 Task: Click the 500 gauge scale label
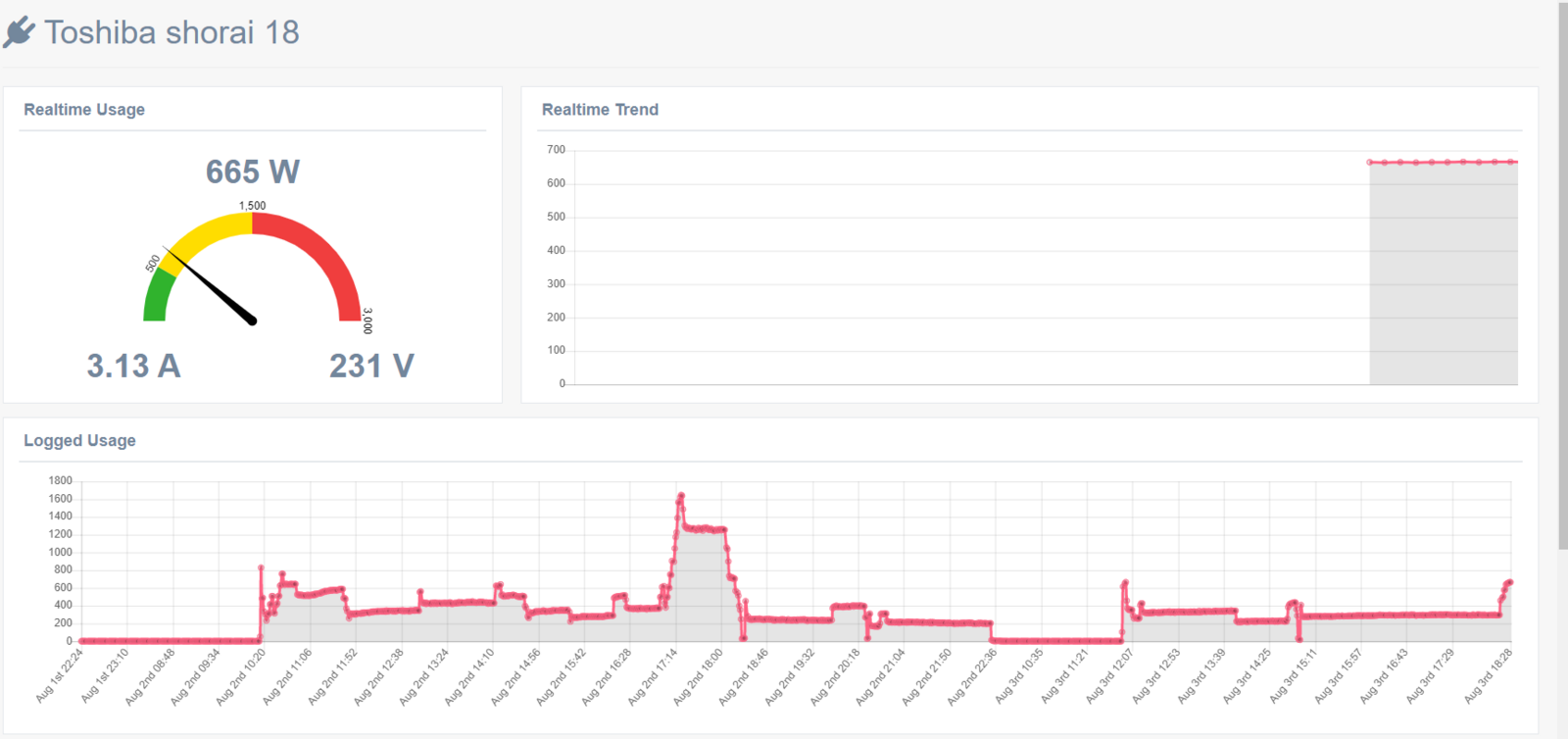pyautogui.click(x=153, y=264)
